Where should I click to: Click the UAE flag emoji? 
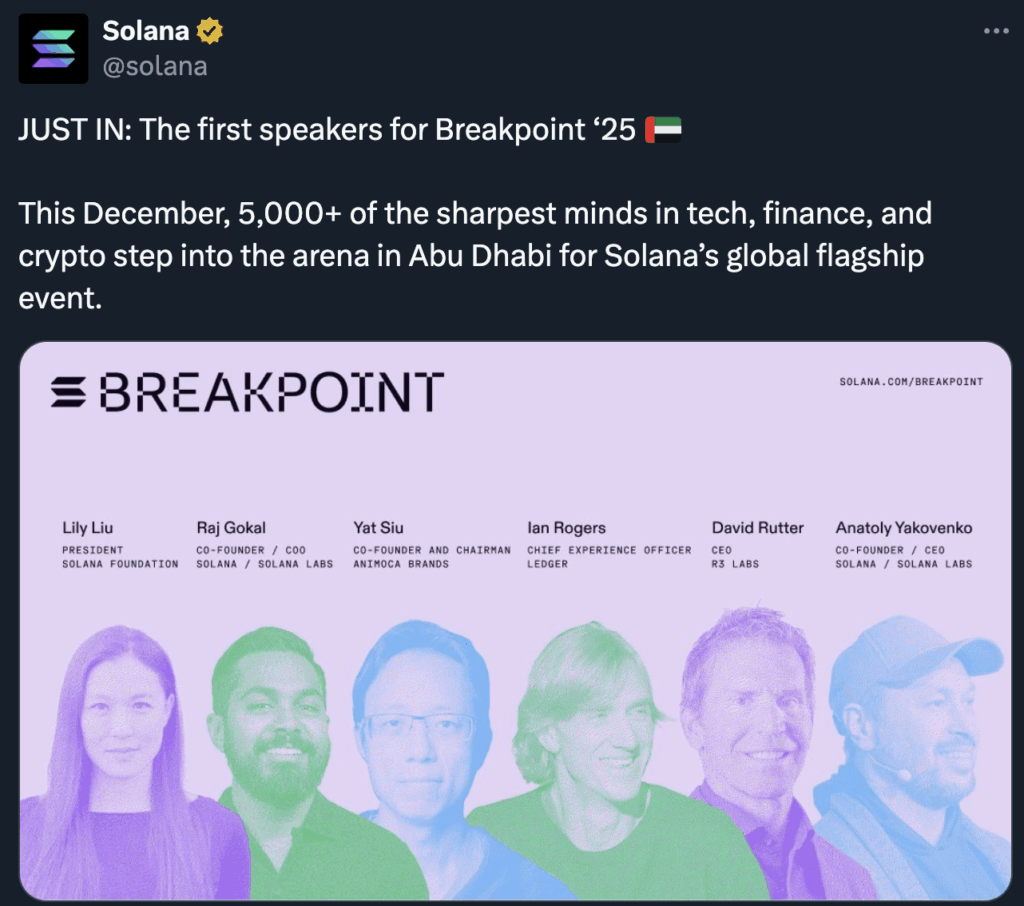[663, 130]
